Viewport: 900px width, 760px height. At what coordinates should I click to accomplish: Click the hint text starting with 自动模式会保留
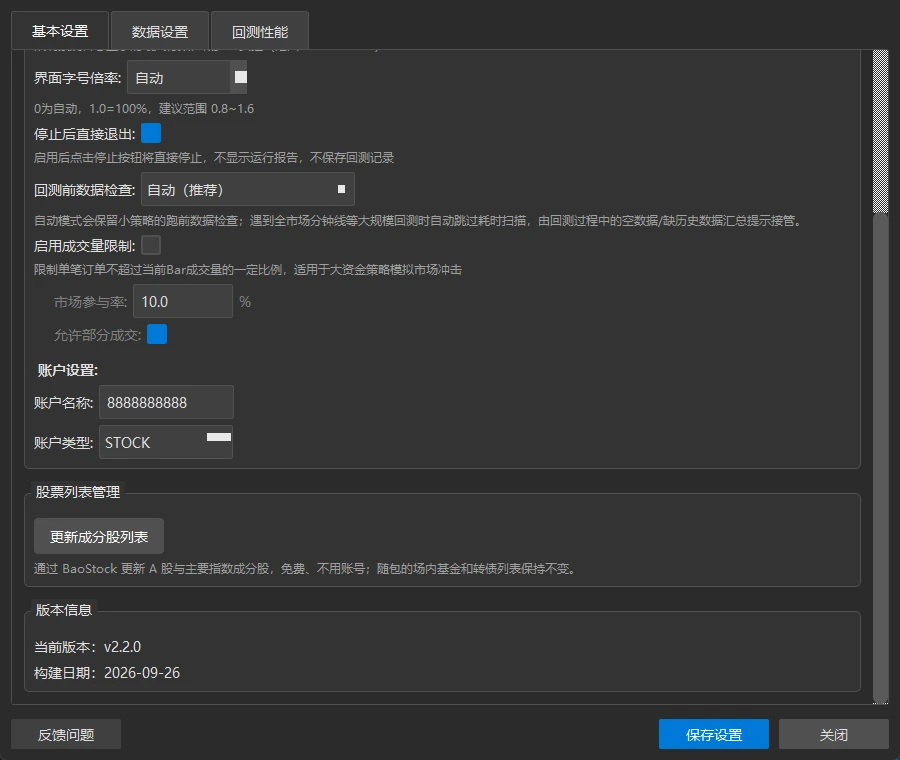pyautogui.click(x=418, y=220)
